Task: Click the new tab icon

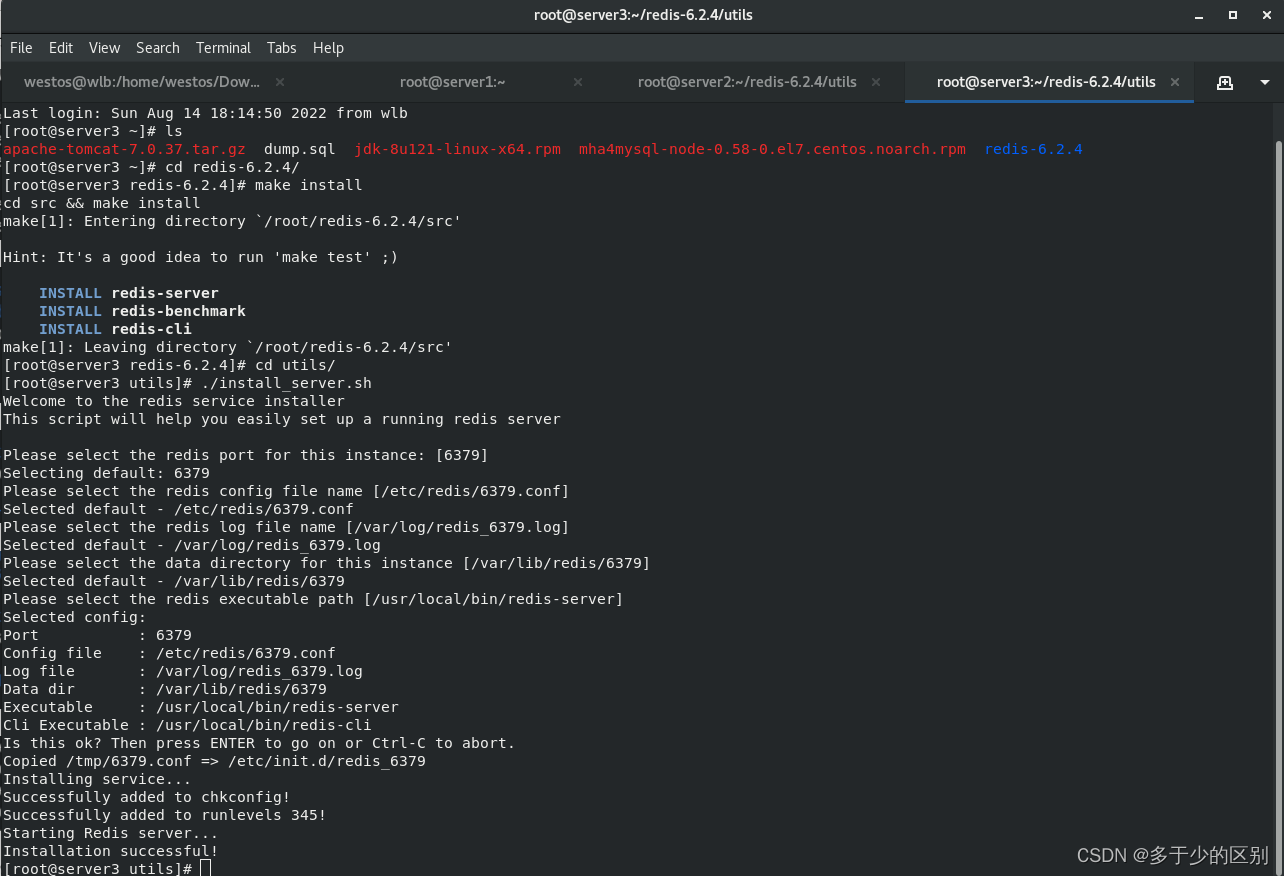Action: point(1225,83)
